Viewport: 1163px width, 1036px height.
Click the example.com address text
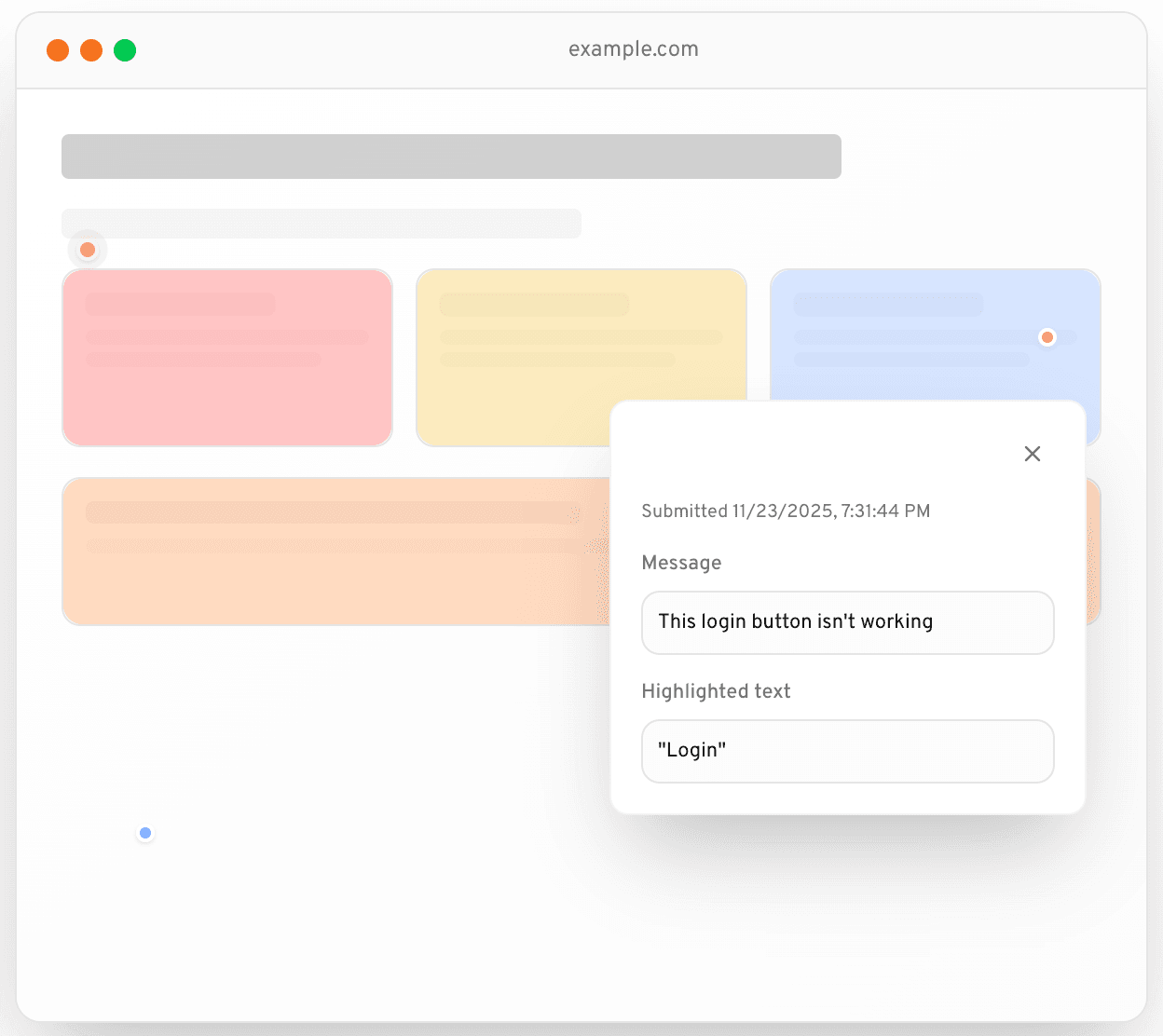pos(633,49)
